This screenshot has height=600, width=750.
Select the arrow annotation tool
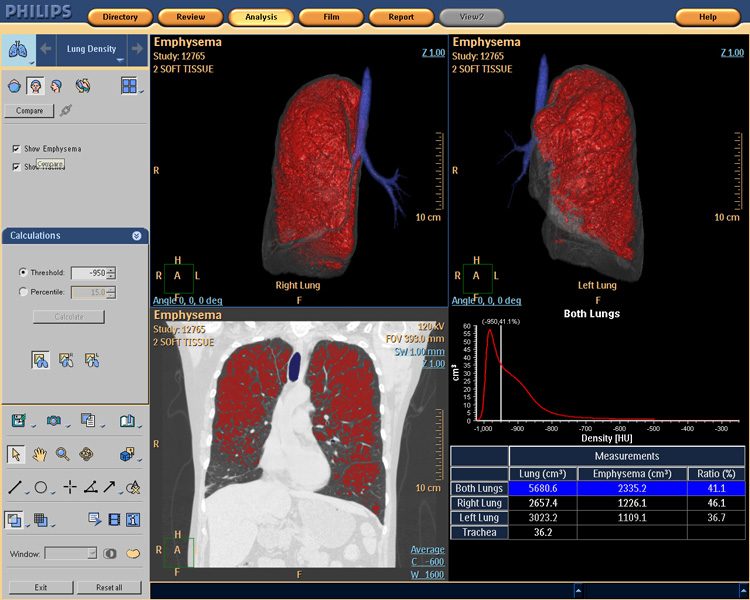[110, 487]
